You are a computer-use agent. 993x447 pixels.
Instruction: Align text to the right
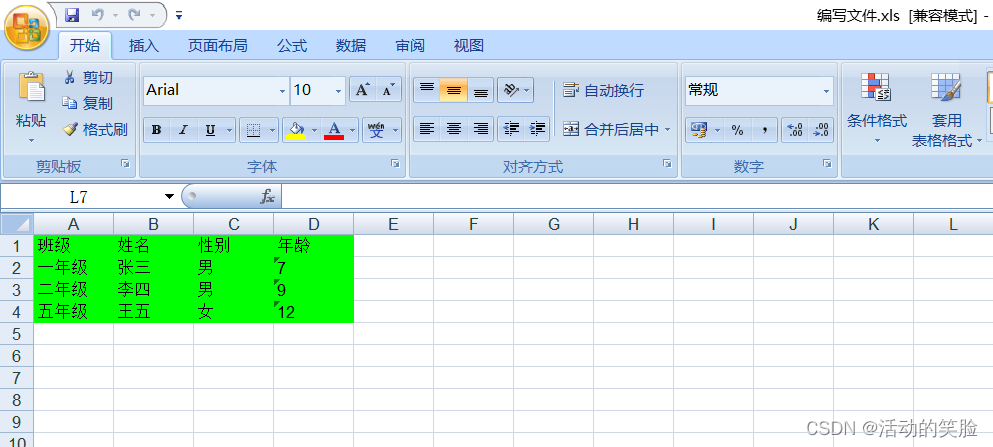(x=481, y=129)
